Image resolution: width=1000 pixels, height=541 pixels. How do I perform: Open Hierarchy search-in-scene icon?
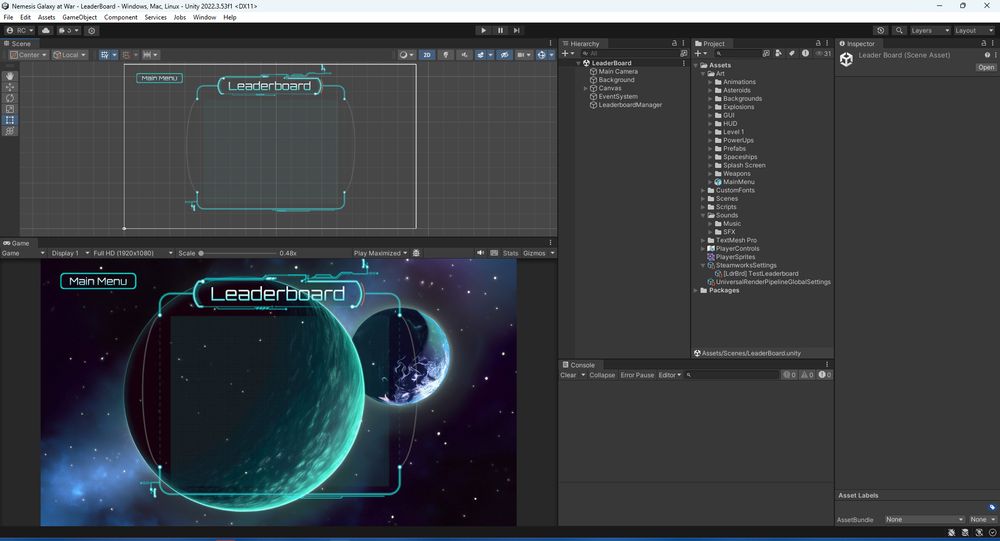pos(684,54)
